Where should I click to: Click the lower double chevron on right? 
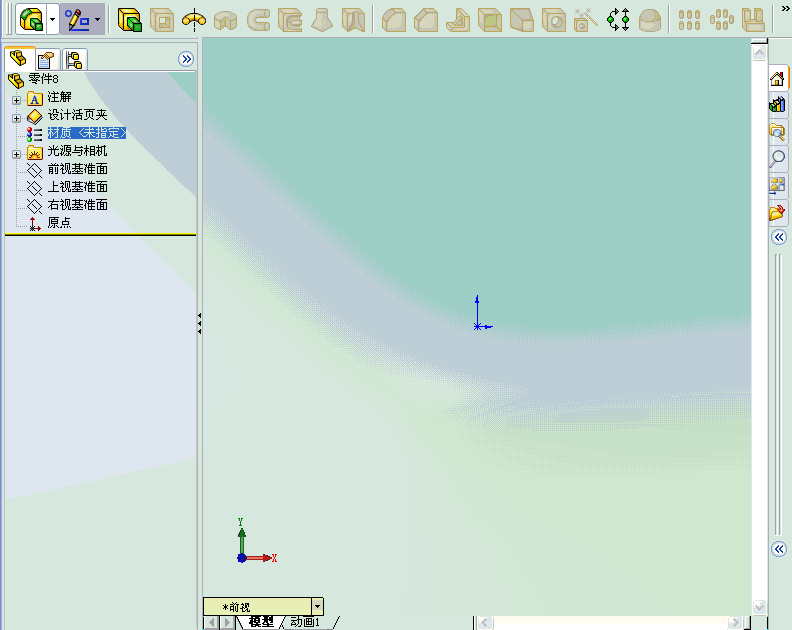point(779,549)
